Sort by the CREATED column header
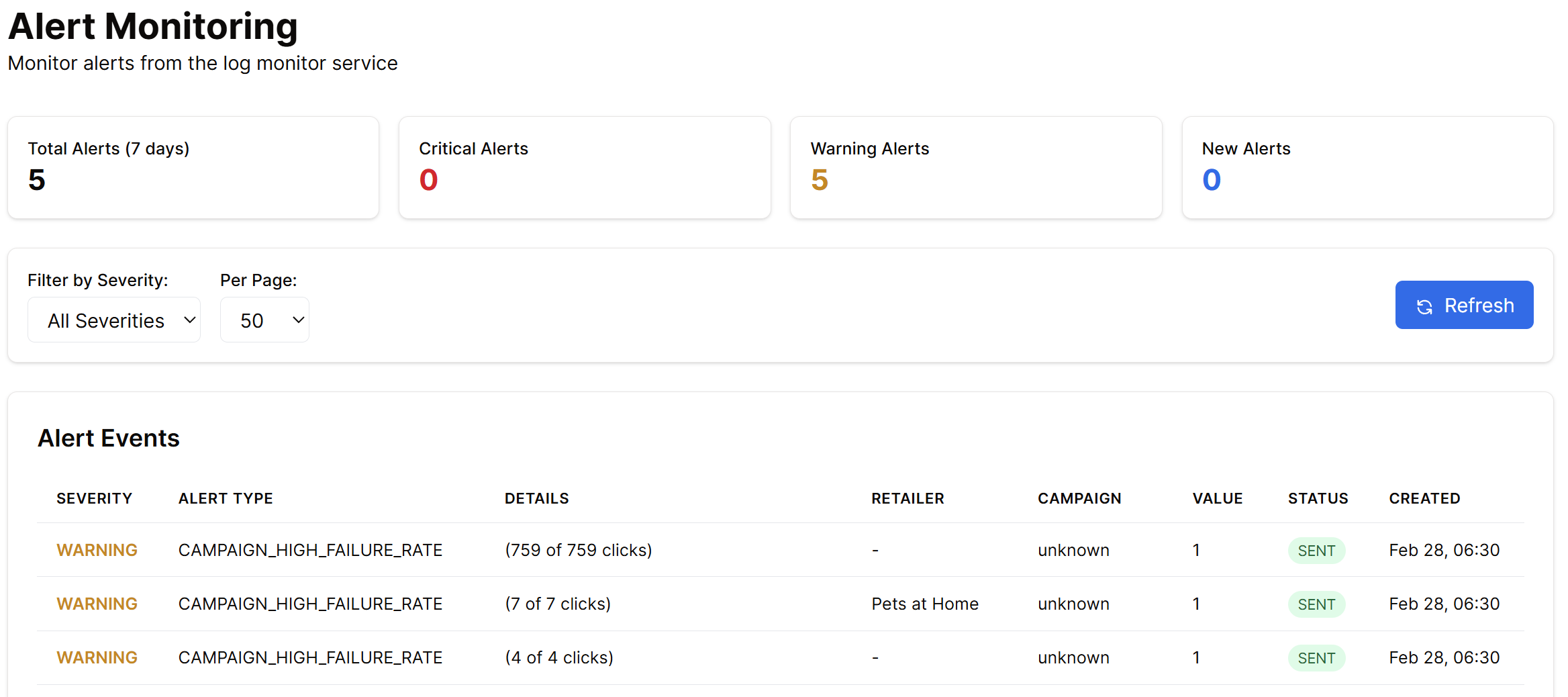This screenshot has width=1568, height=697. (x=1425, y=498)
